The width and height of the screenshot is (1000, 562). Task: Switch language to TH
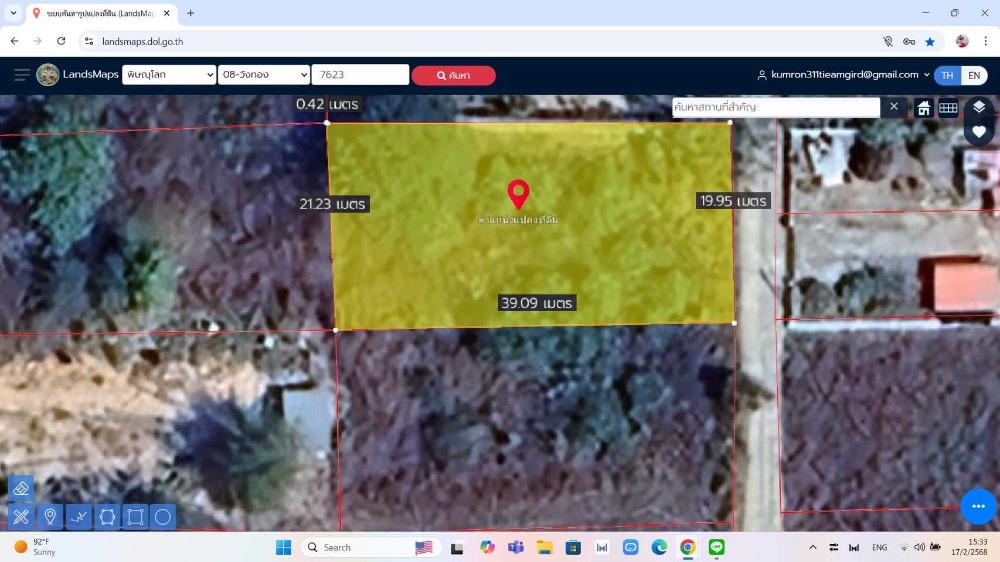(947, 75)
